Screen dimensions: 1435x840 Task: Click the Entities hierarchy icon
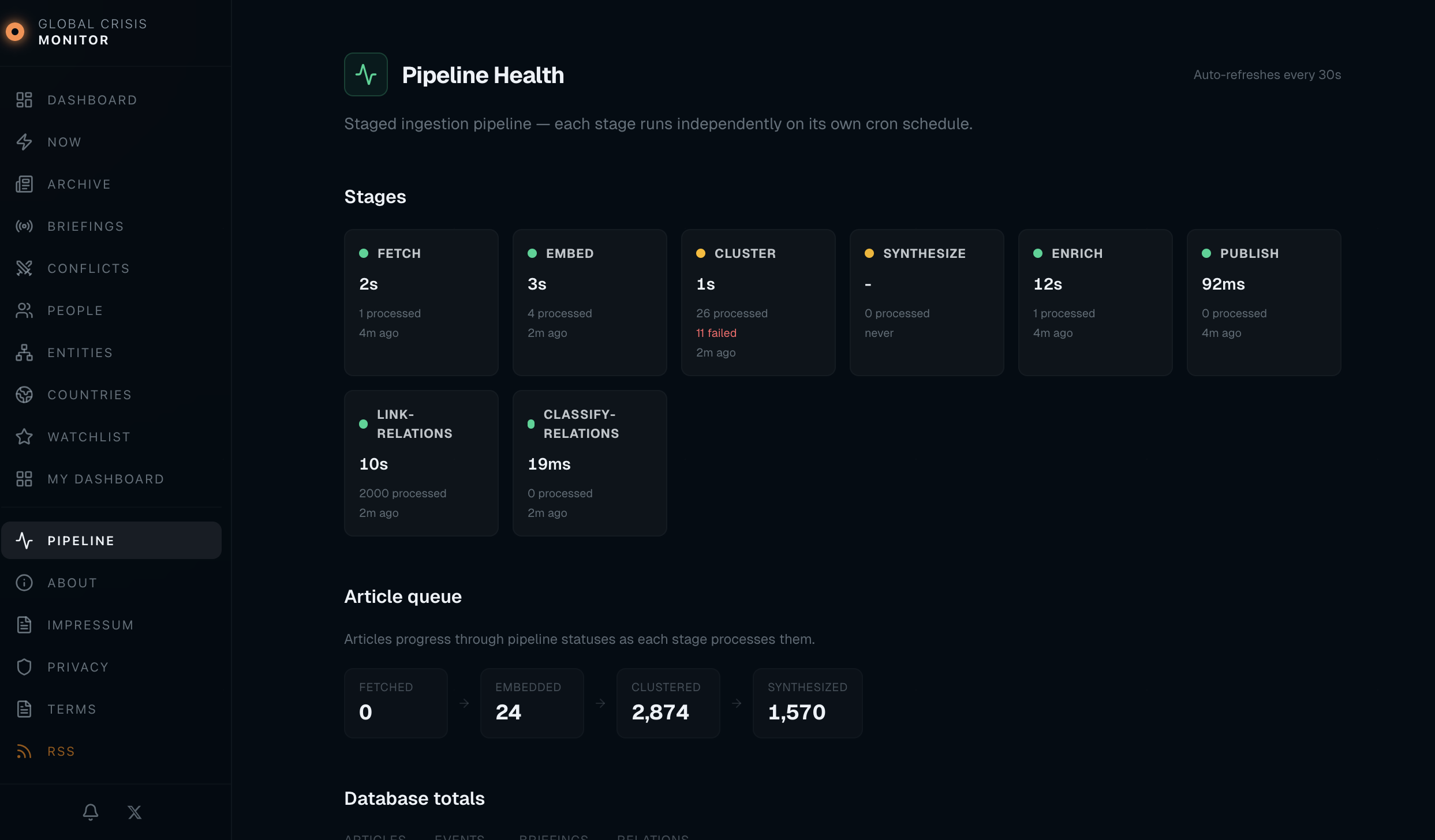(24, 352)
